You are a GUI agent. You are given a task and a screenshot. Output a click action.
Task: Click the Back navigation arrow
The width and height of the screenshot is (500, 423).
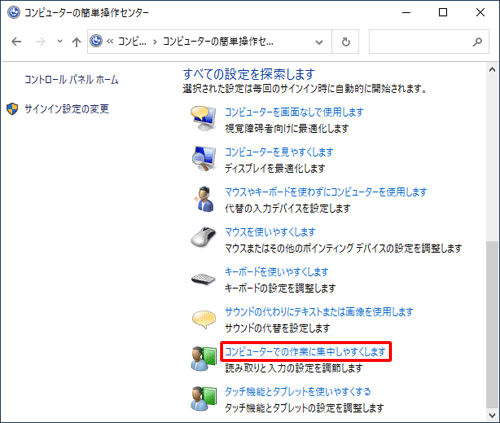tap(16, 42)
